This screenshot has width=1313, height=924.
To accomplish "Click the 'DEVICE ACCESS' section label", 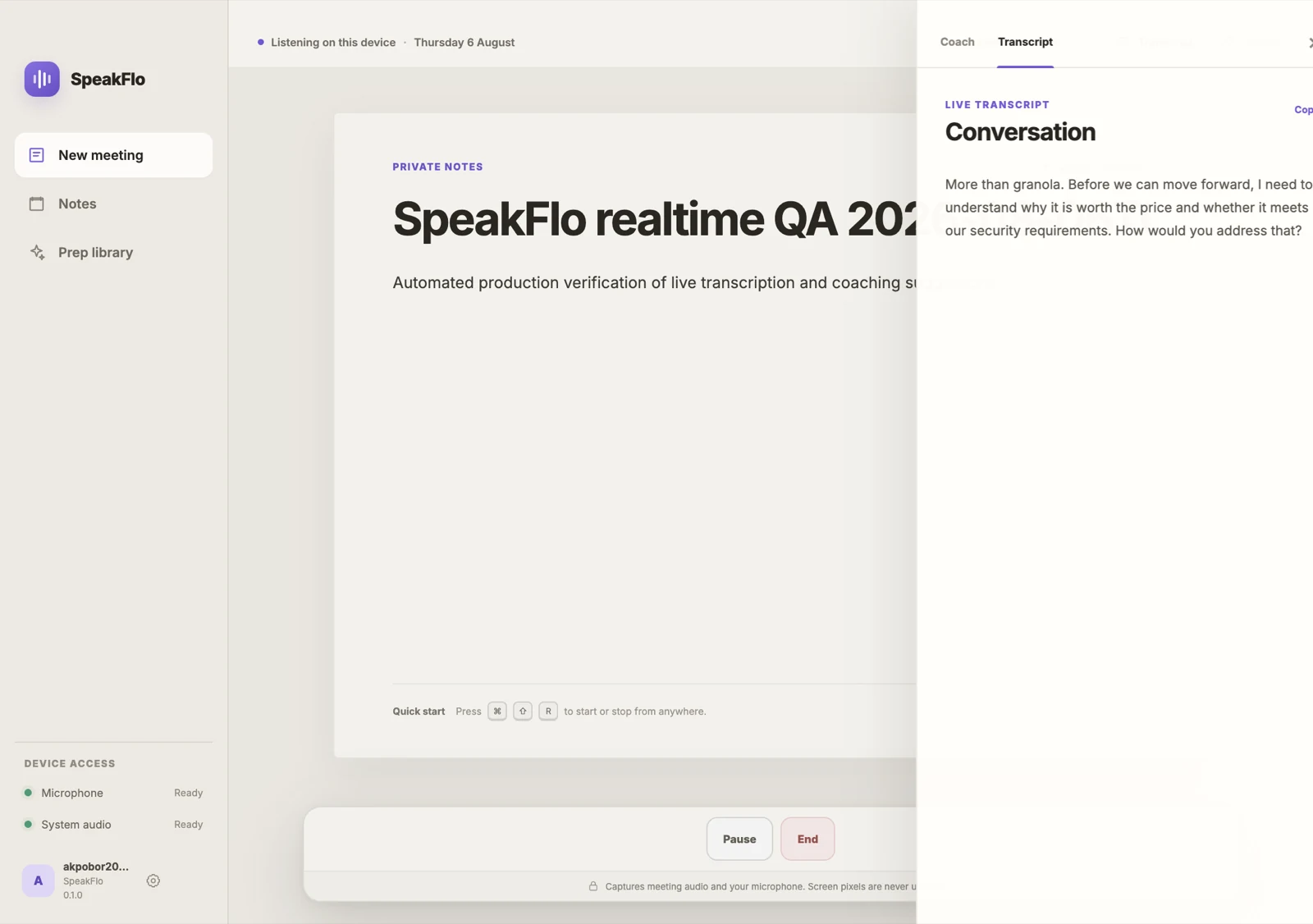I will click(x=70, y=763).
